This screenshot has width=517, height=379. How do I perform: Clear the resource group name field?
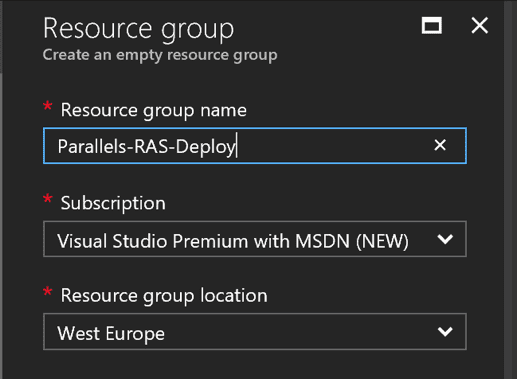point(440,145)
